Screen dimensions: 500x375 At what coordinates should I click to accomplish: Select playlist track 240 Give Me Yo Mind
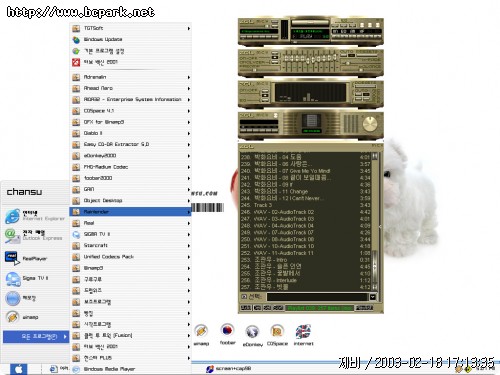[305, 171]
